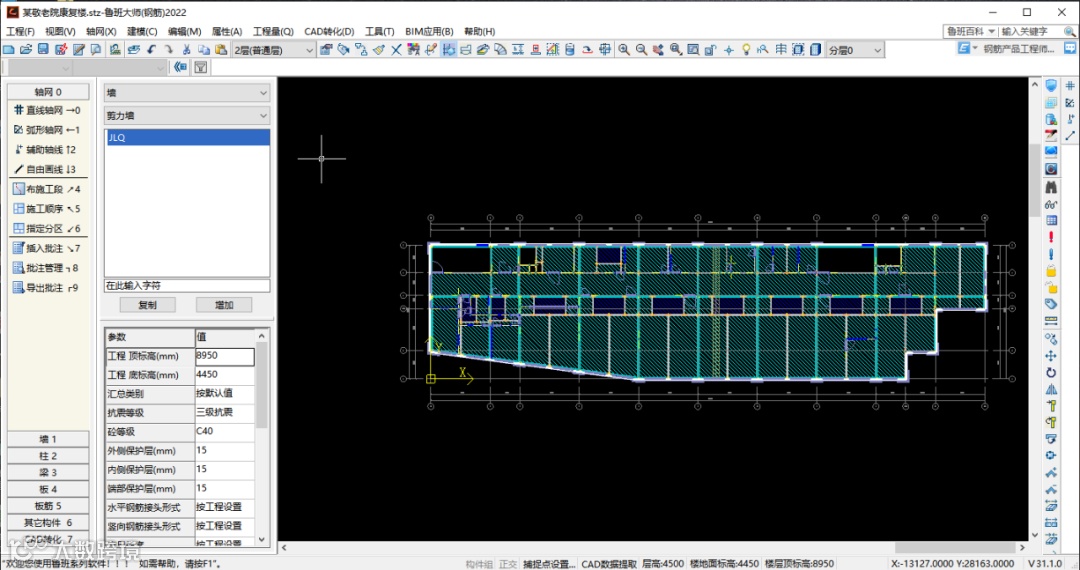Viewport: 1080px width, 570px height.
Task: Click the light bulb icon in toolbar
Action: click(745, 50)
